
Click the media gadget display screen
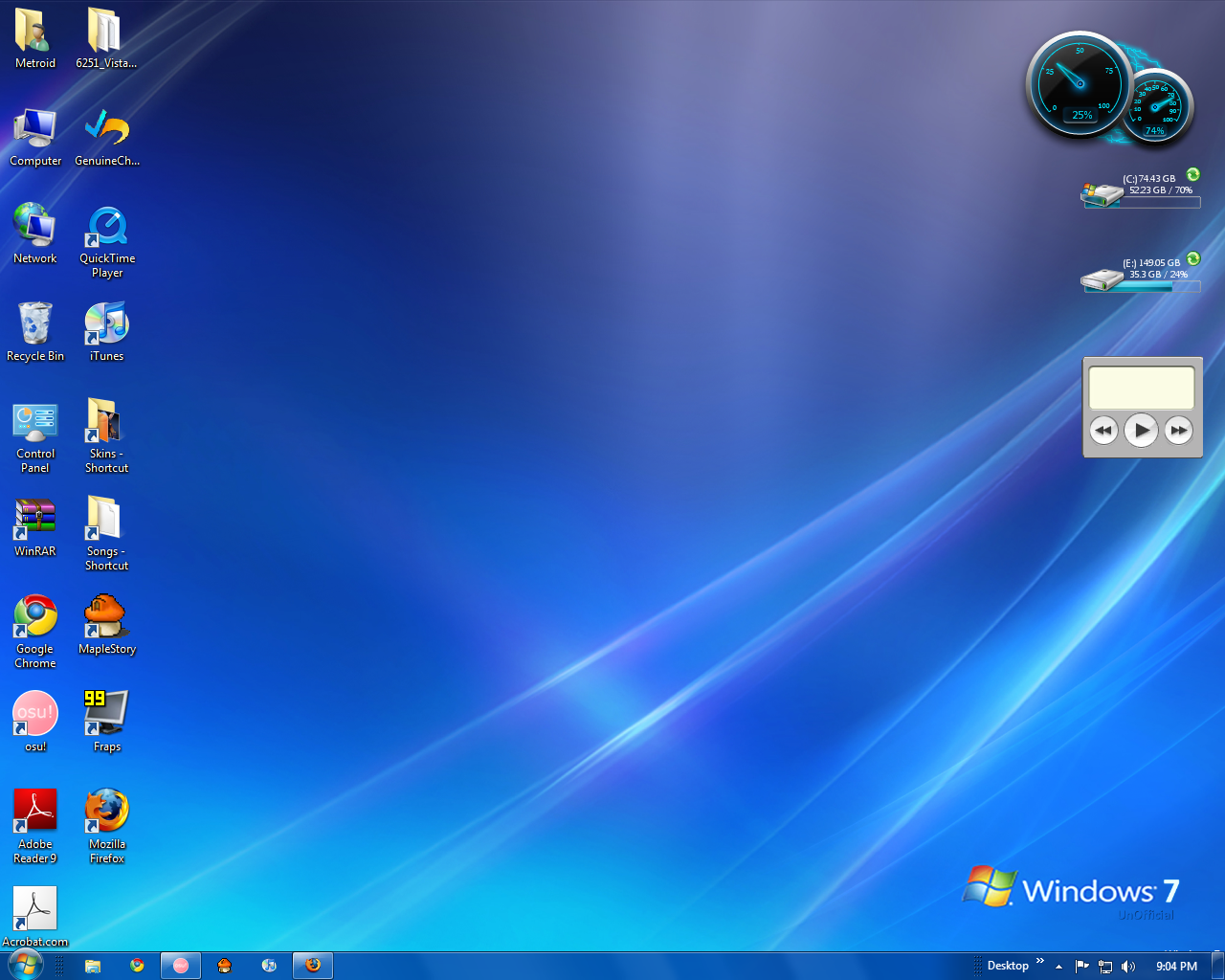pos(1142,388)
